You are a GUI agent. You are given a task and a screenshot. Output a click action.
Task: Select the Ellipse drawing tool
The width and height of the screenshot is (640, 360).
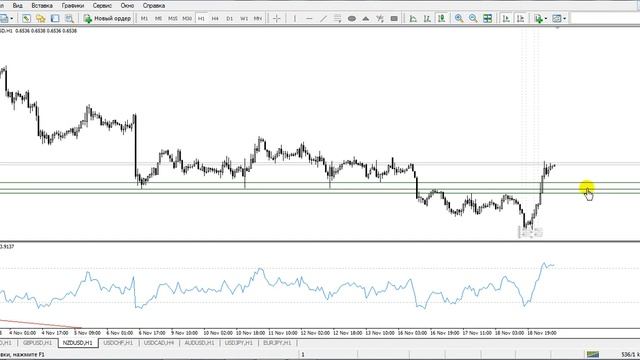coord(352,18)
